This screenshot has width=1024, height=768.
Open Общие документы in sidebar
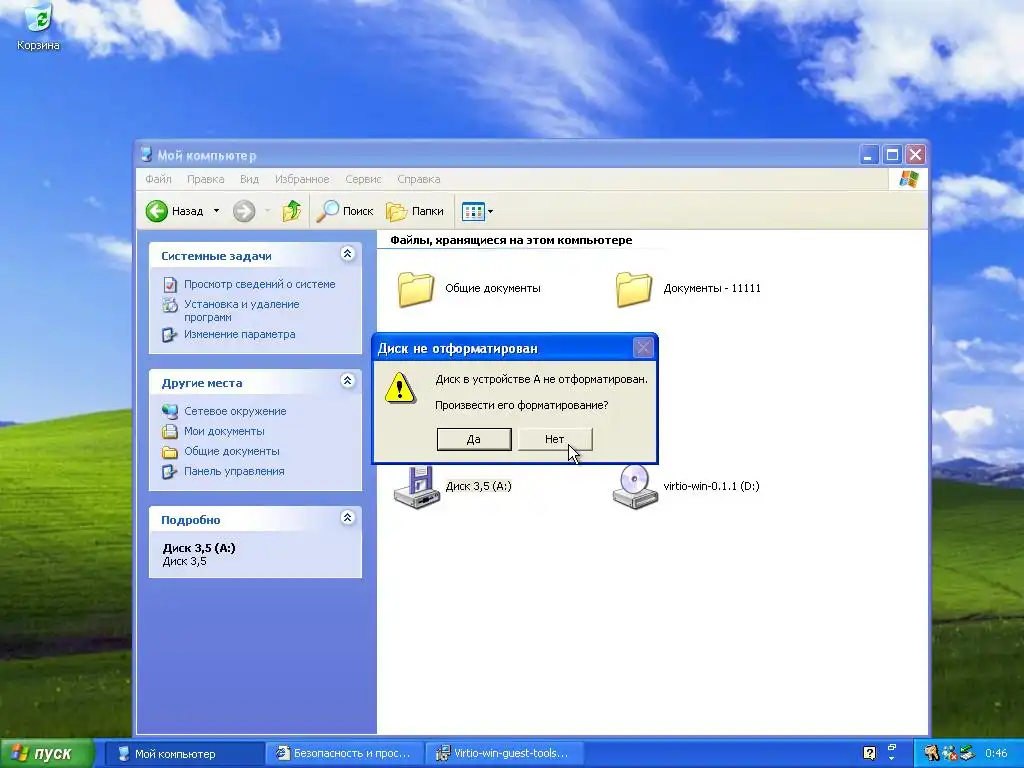pyautogui.click(x=231, y=451)
